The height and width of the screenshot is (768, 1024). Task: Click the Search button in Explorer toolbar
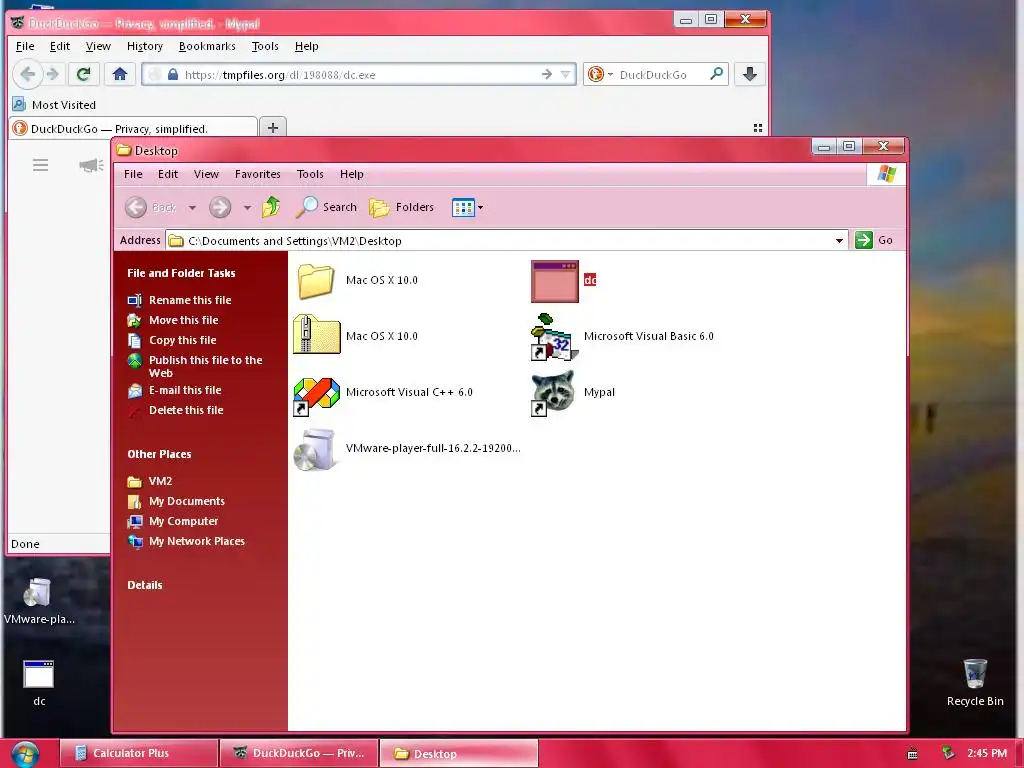327,208
